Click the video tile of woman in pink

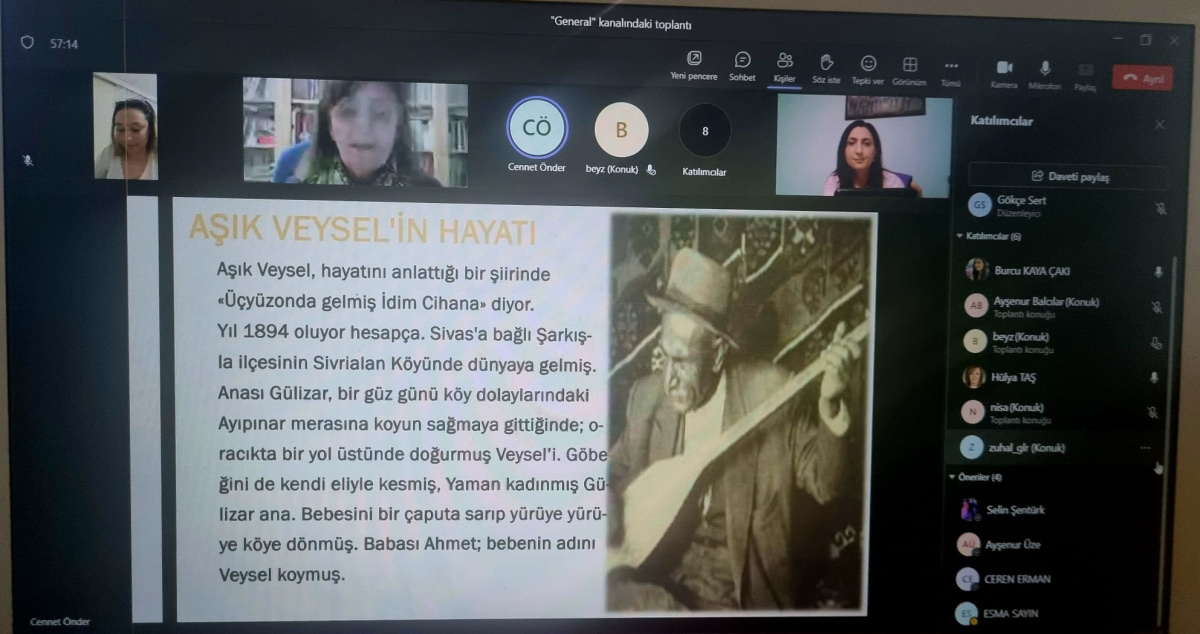[x=864, y=145]
